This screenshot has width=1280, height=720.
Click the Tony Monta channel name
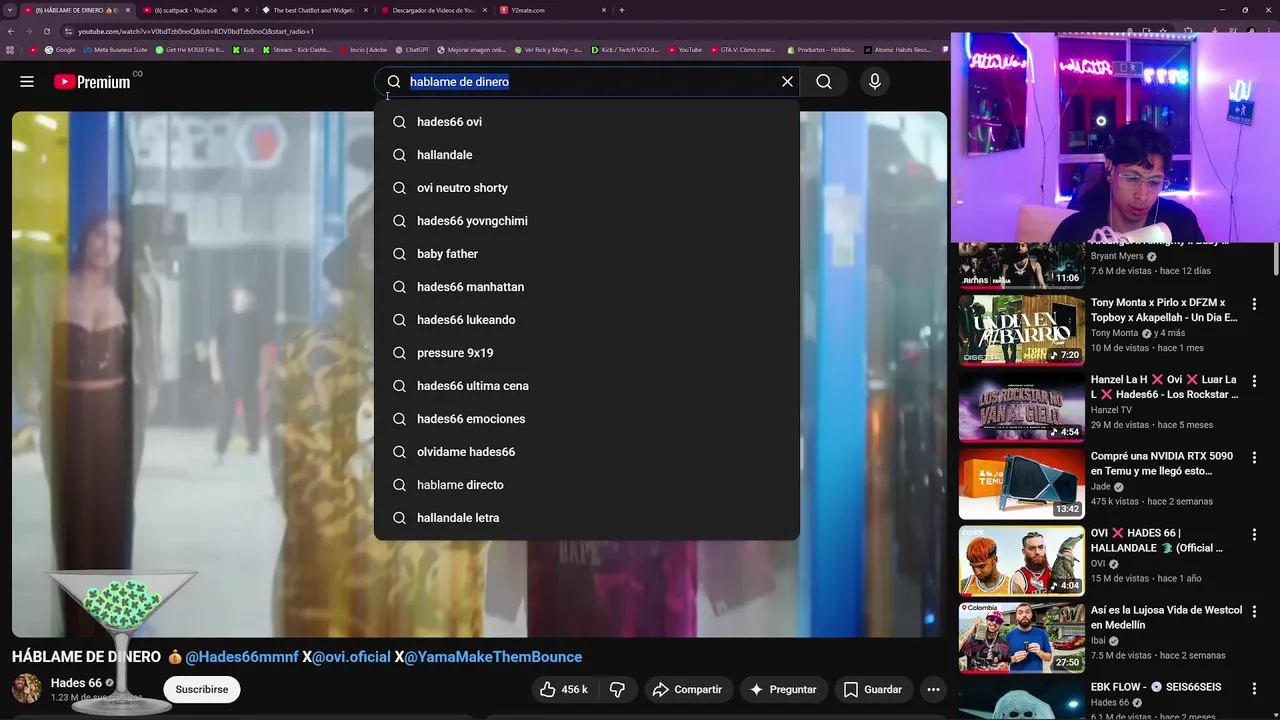[x=1114, y=333]
